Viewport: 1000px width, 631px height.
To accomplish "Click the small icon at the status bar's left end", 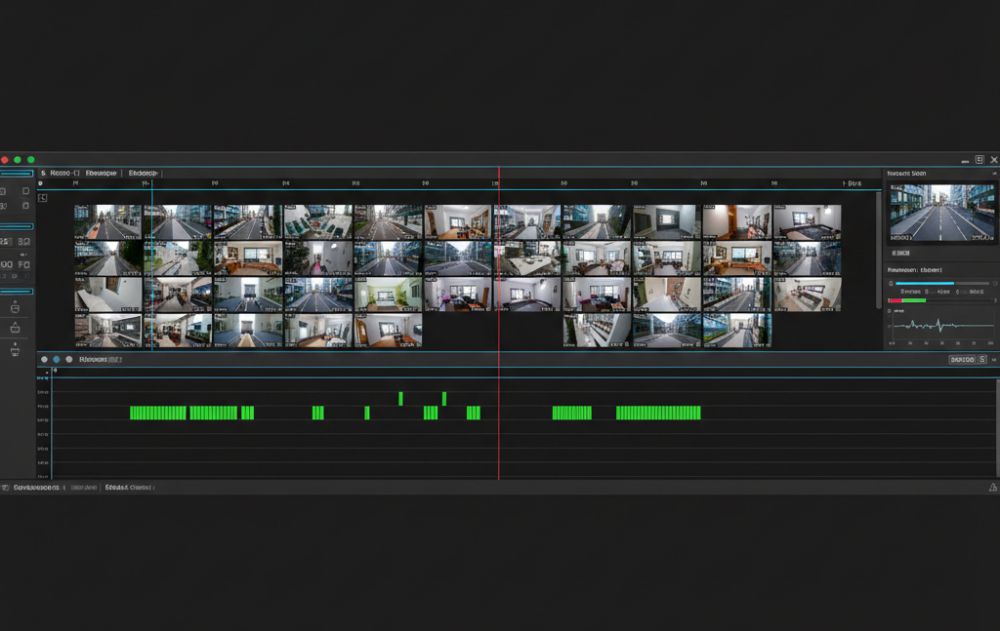I will (x=5, y=487).
